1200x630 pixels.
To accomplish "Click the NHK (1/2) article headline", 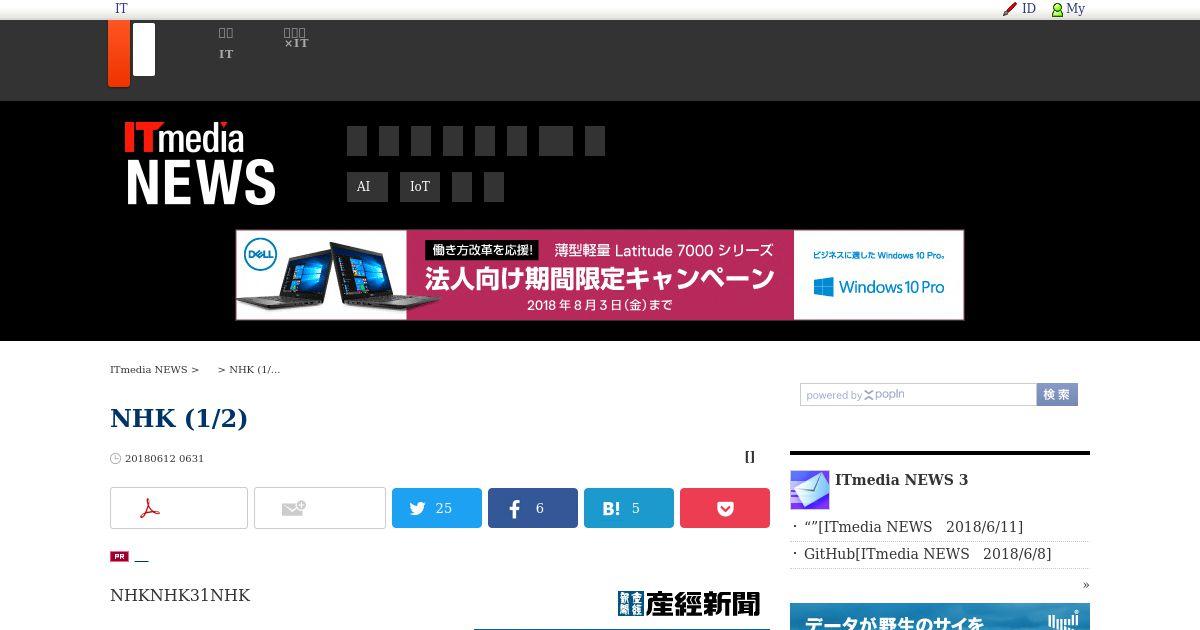I will tap(179, 418).
